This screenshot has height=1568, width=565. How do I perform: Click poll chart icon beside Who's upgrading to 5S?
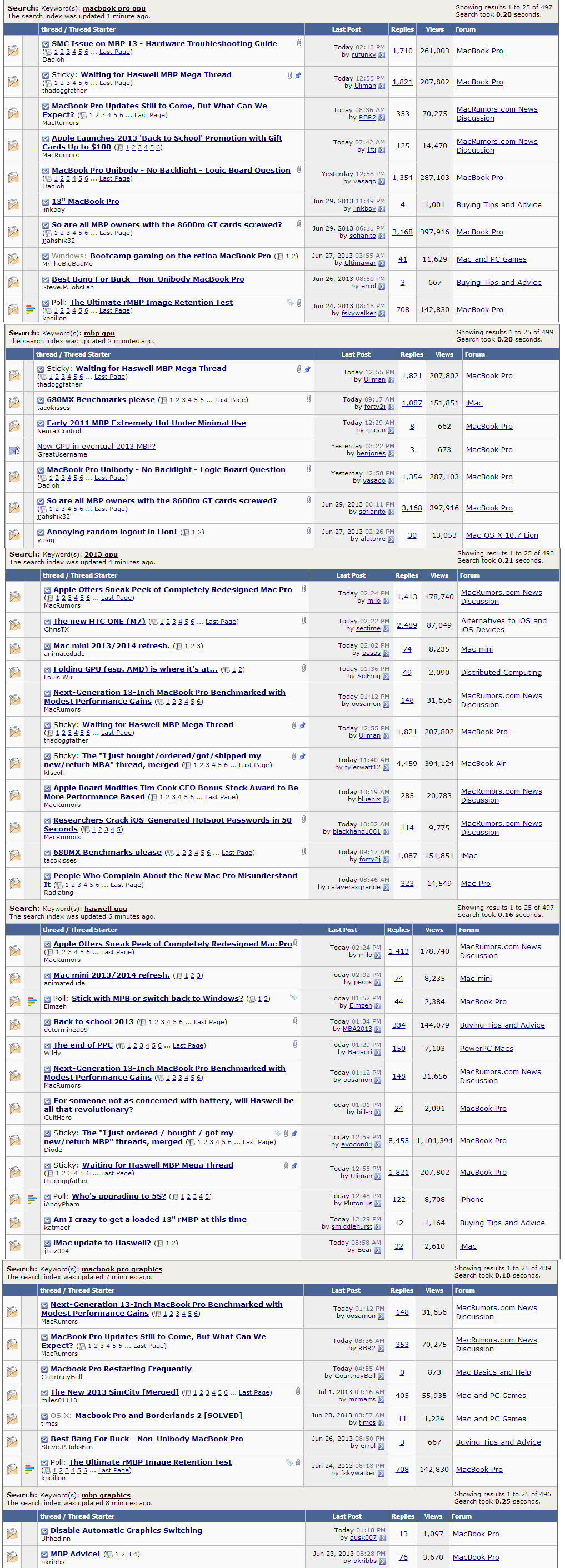[32, 1199]
